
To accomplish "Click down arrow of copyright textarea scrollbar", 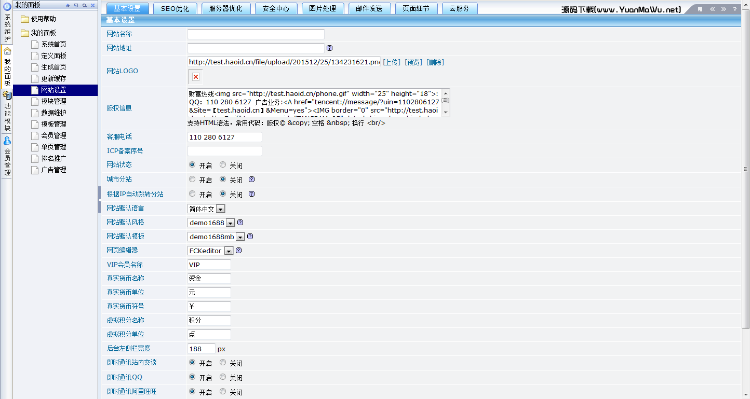I will (445, 111).
